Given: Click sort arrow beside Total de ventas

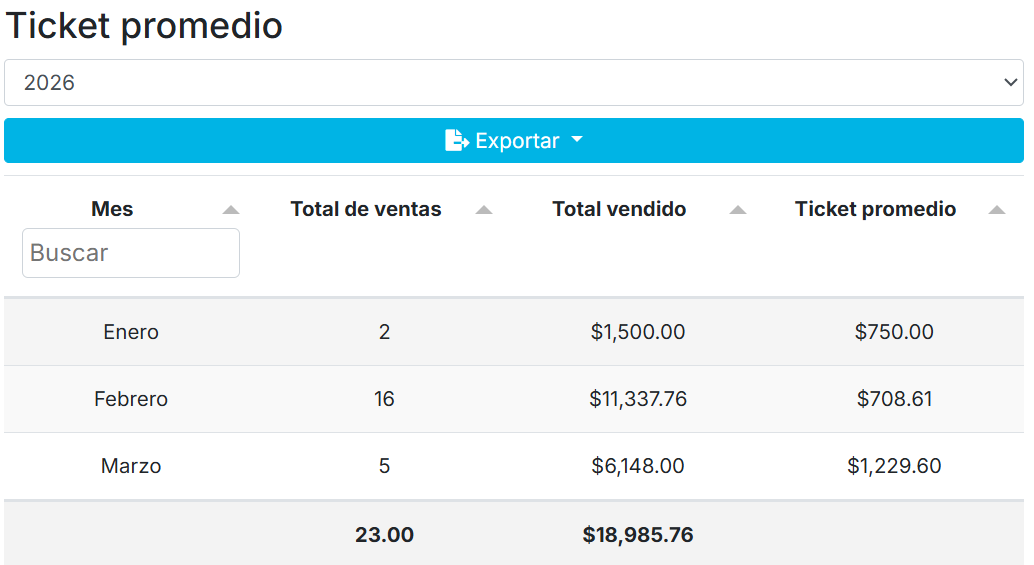Looking at the screenshot, I should [x=484, y=210].
